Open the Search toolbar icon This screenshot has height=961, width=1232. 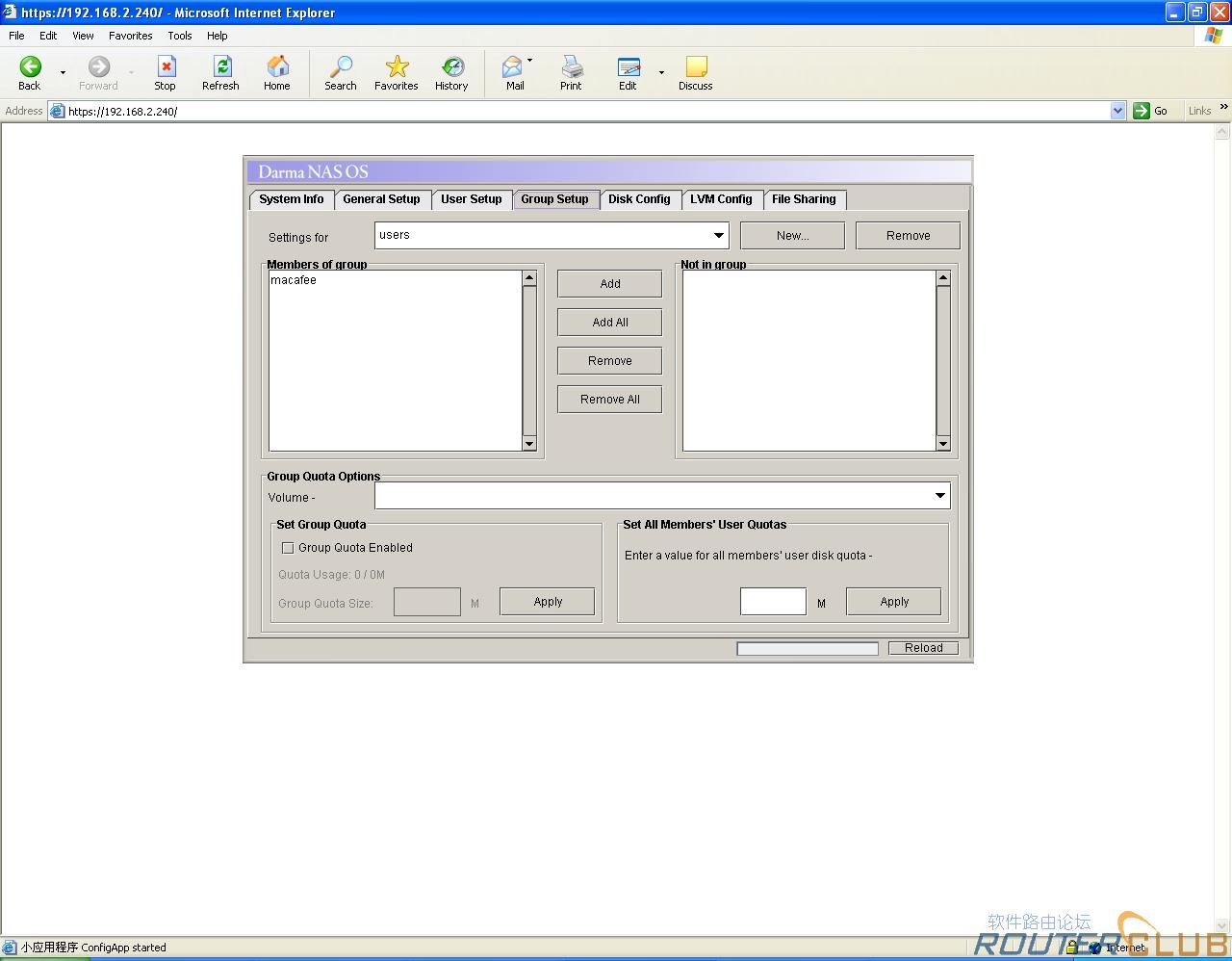341,66
